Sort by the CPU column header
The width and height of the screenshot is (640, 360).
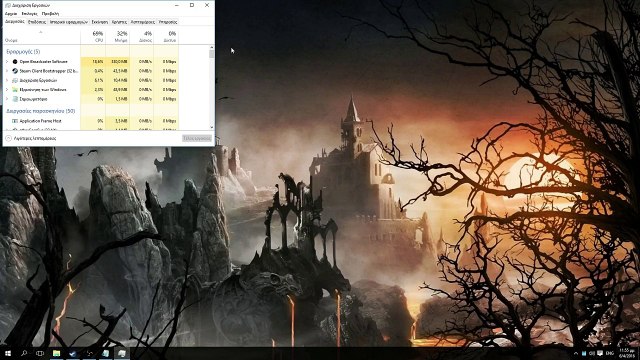tap(93, 36)
